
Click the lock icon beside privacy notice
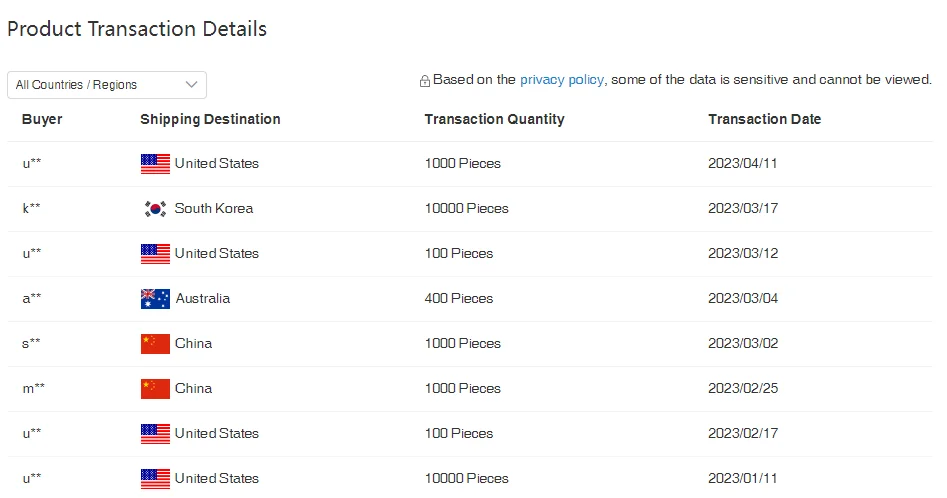point(425,81)
